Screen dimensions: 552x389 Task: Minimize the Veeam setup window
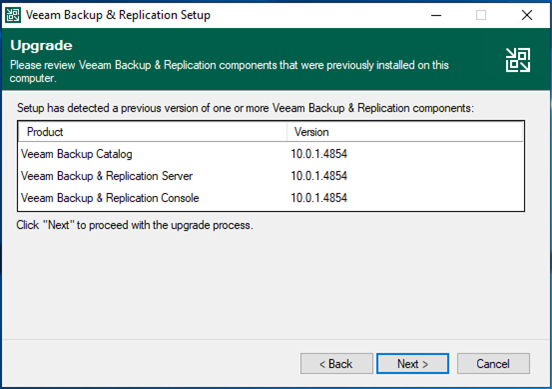tap(436, 15)
